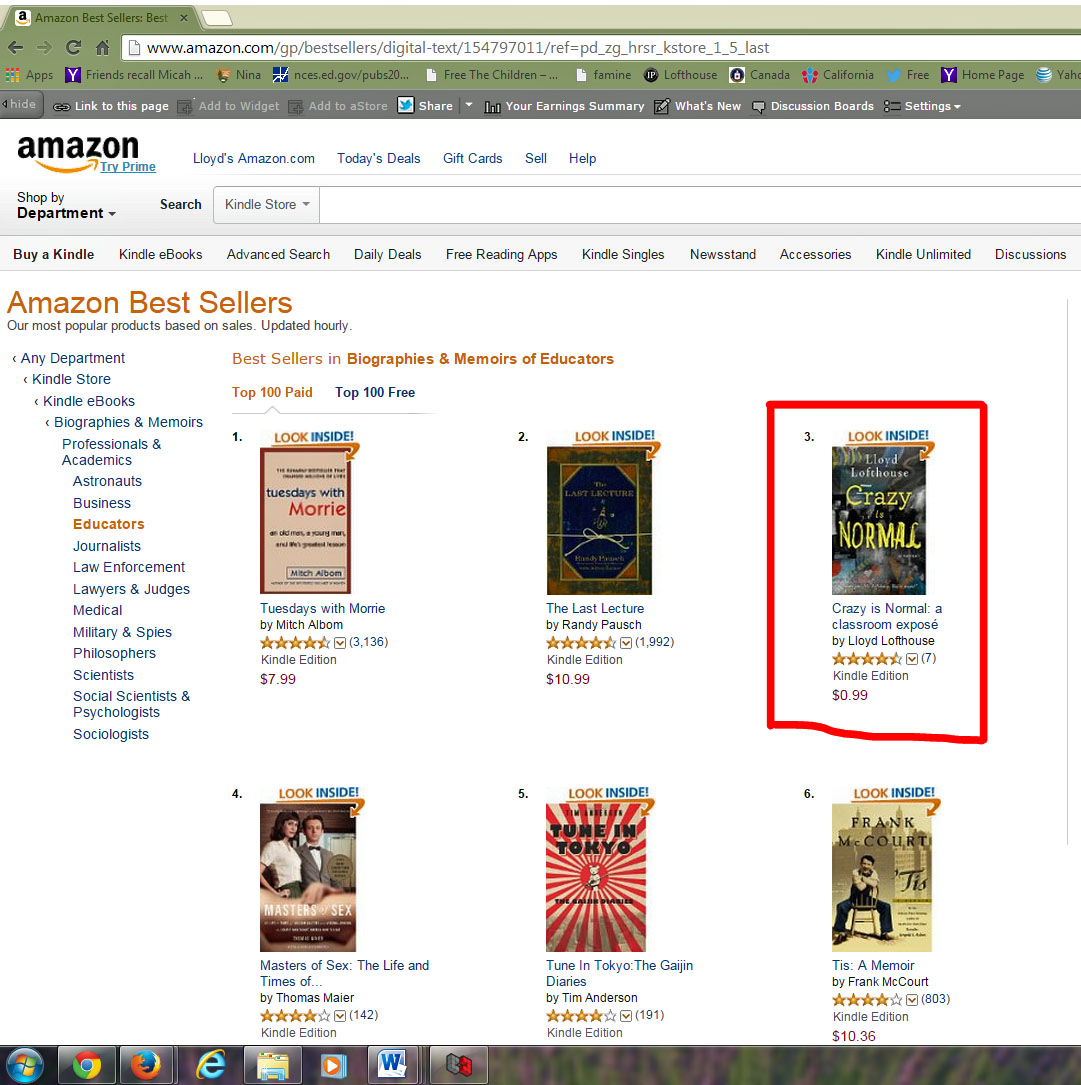Open Kindle Singles in the navigation bar
The image size is (1081, 1085).
click(623, 255)
